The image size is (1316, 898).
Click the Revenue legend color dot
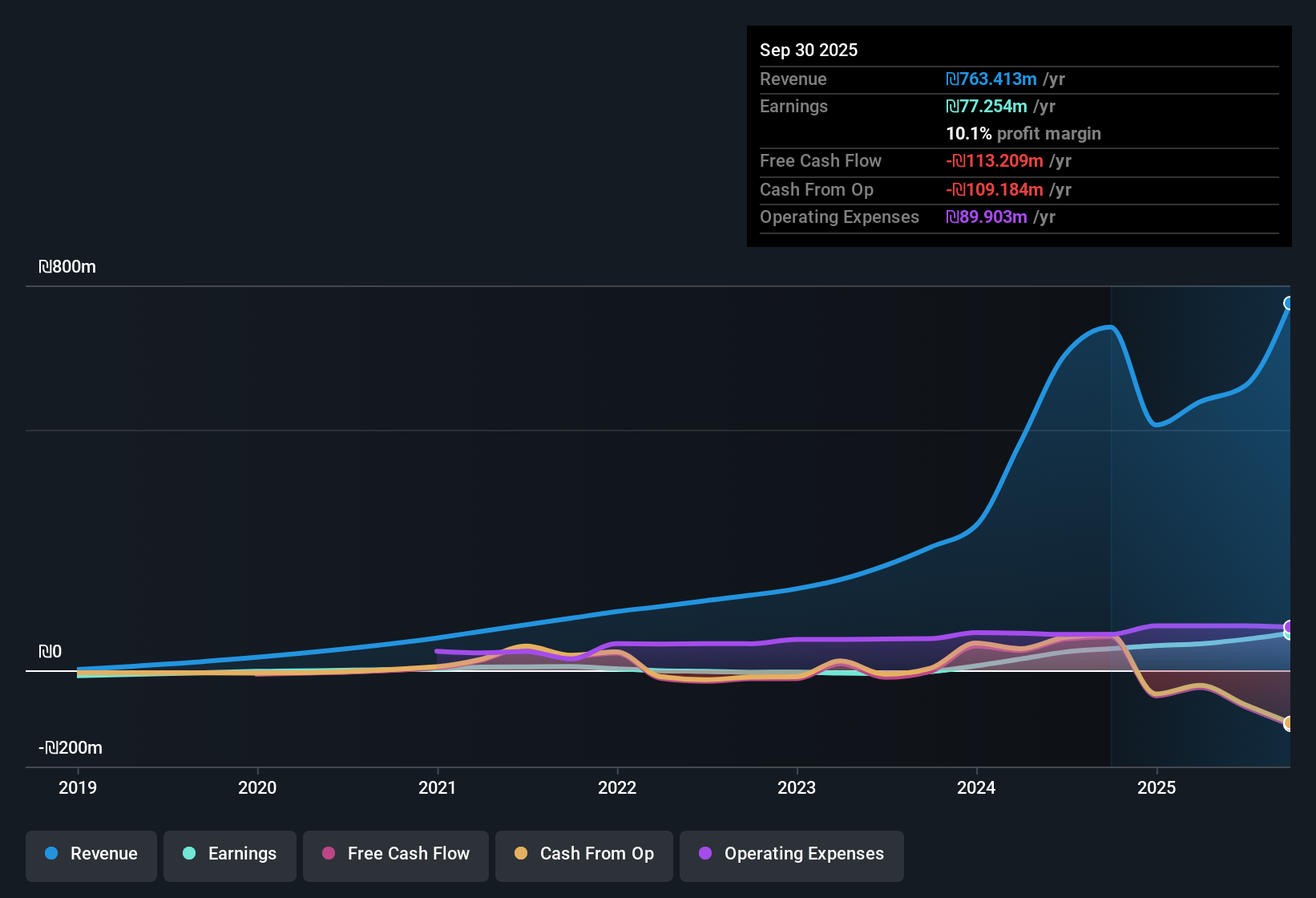tap(51, 854)
